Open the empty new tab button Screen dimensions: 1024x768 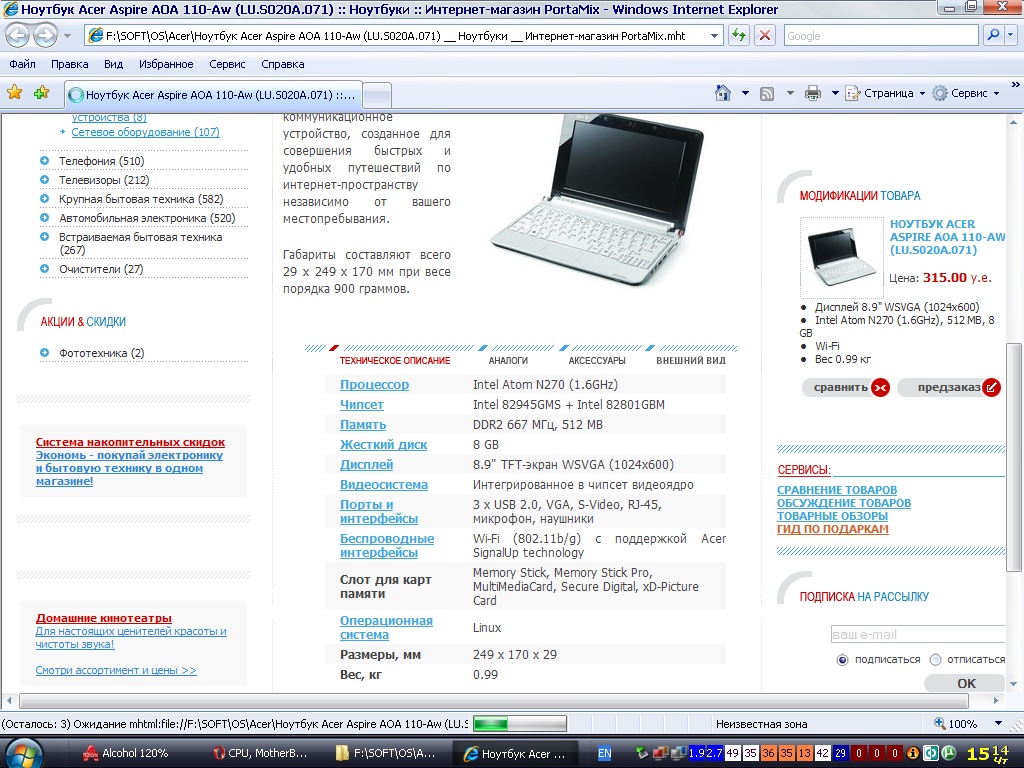click(x=377, y=95)
